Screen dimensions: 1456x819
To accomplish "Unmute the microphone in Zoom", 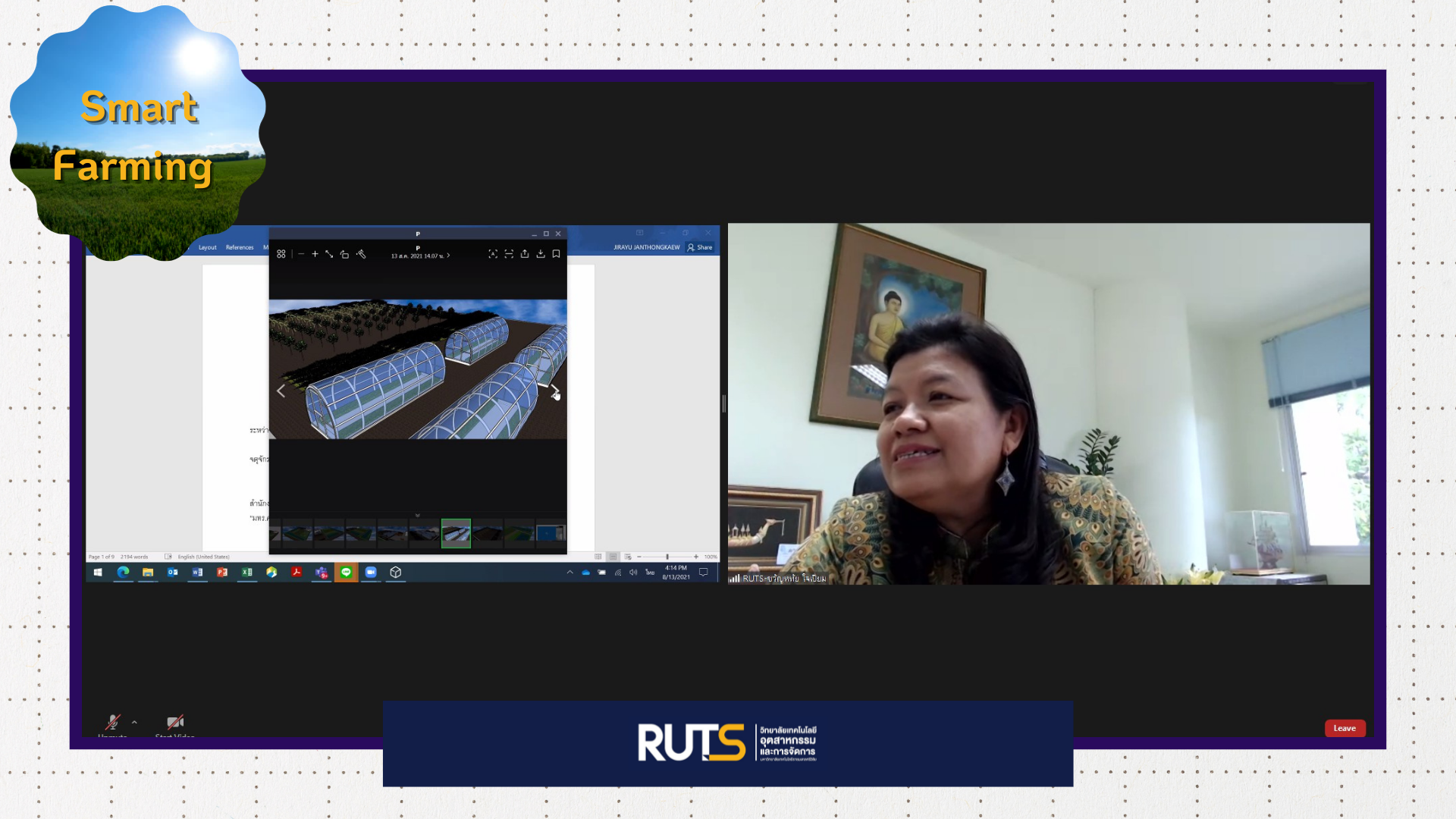I will pyautogui.click(x=112, y=723).
